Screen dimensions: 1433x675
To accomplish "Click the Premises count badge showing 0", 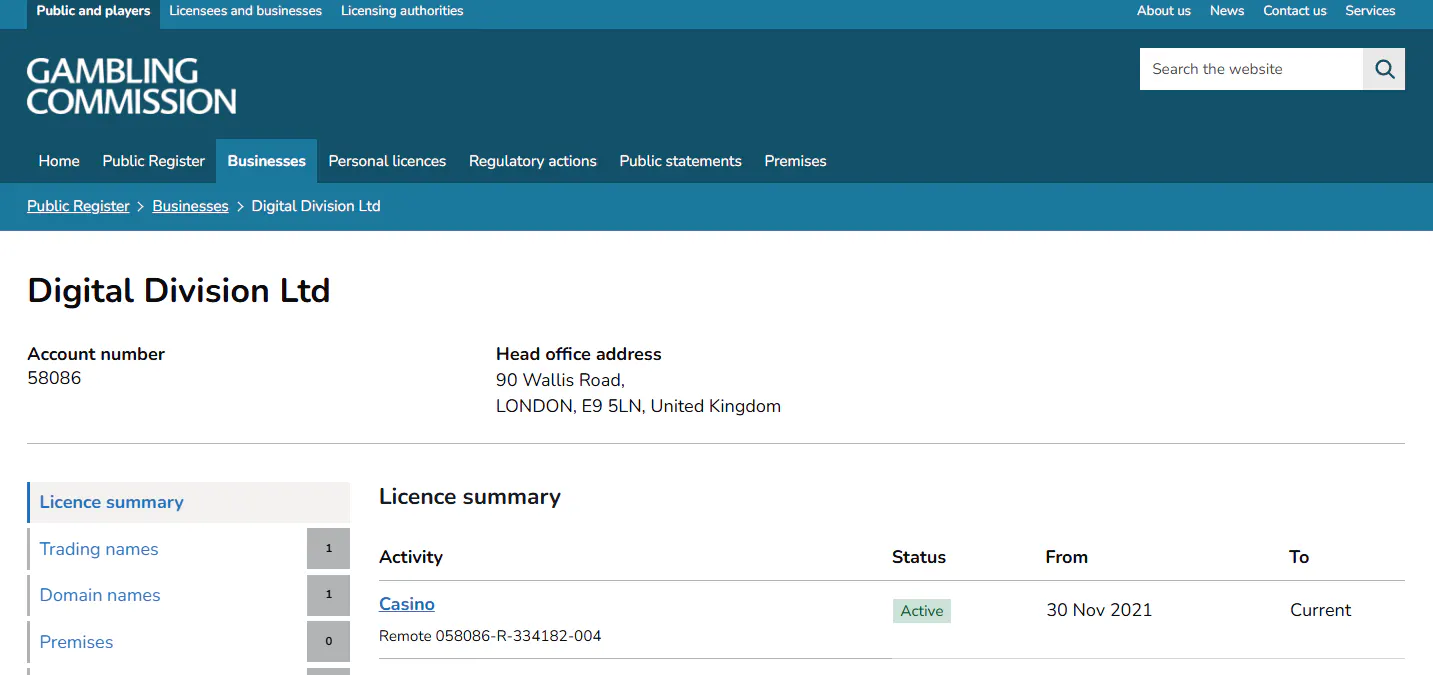I will pos(328,642).
